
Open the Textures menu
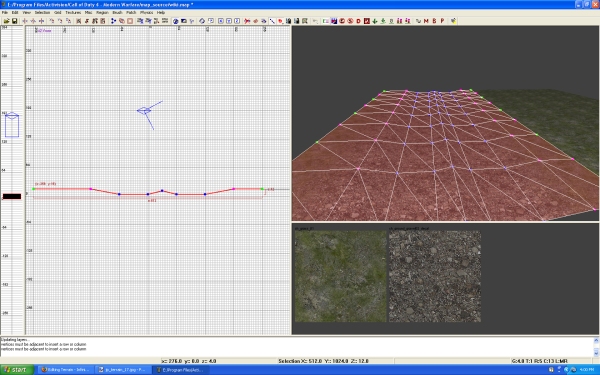pos(73,13)
